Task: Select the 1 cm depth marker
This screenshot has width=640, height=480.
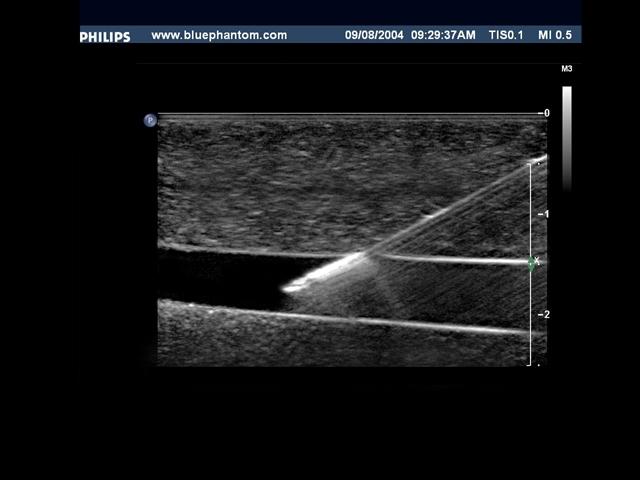Action: coord(546,214)
